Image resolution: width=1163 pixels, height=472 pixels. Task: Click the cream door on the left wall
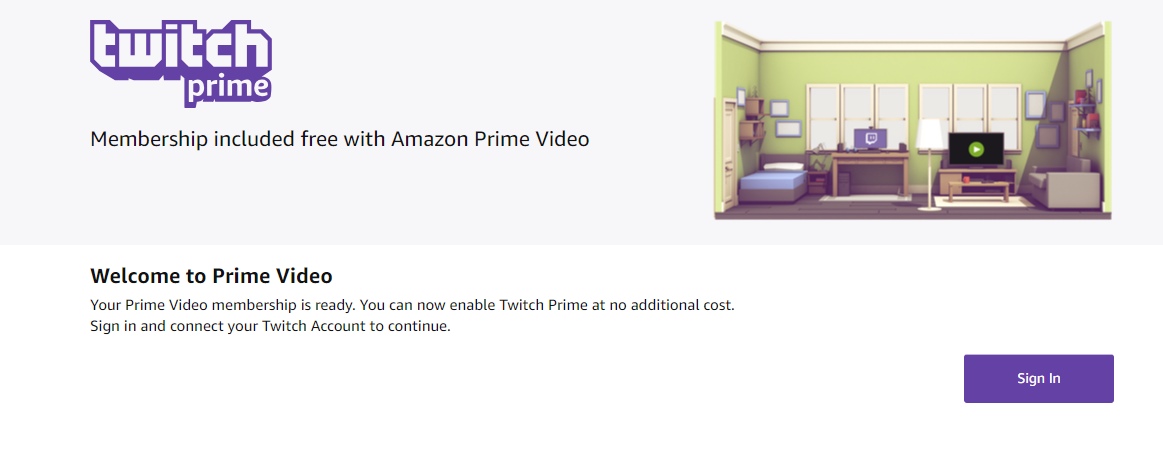point(729,154)
